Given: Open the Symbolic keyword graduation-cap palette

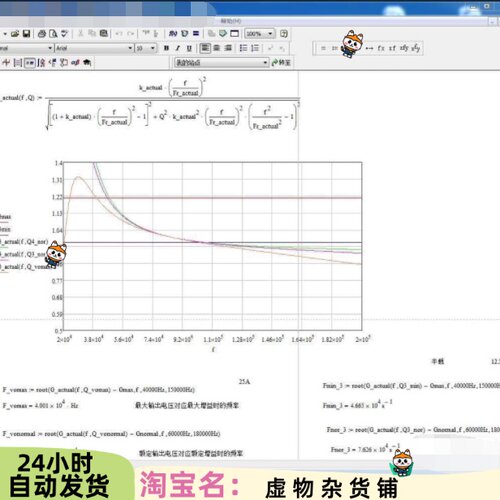Looking at the screenshot, I should pyautogui.click(x=87, y=63).
